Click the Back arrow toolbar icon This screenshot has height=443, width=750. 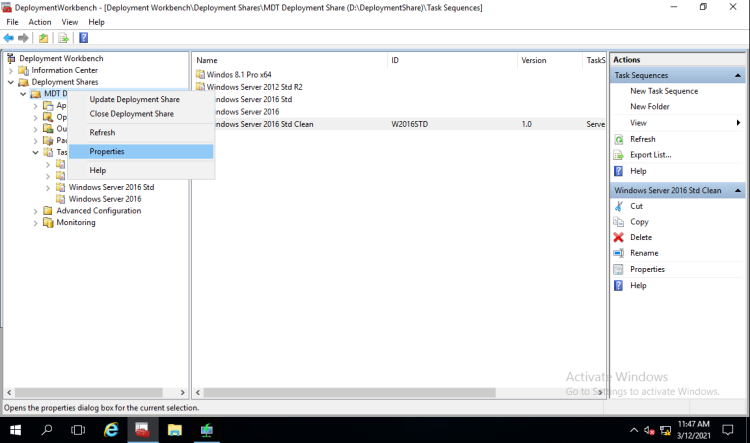pos(9,38)
